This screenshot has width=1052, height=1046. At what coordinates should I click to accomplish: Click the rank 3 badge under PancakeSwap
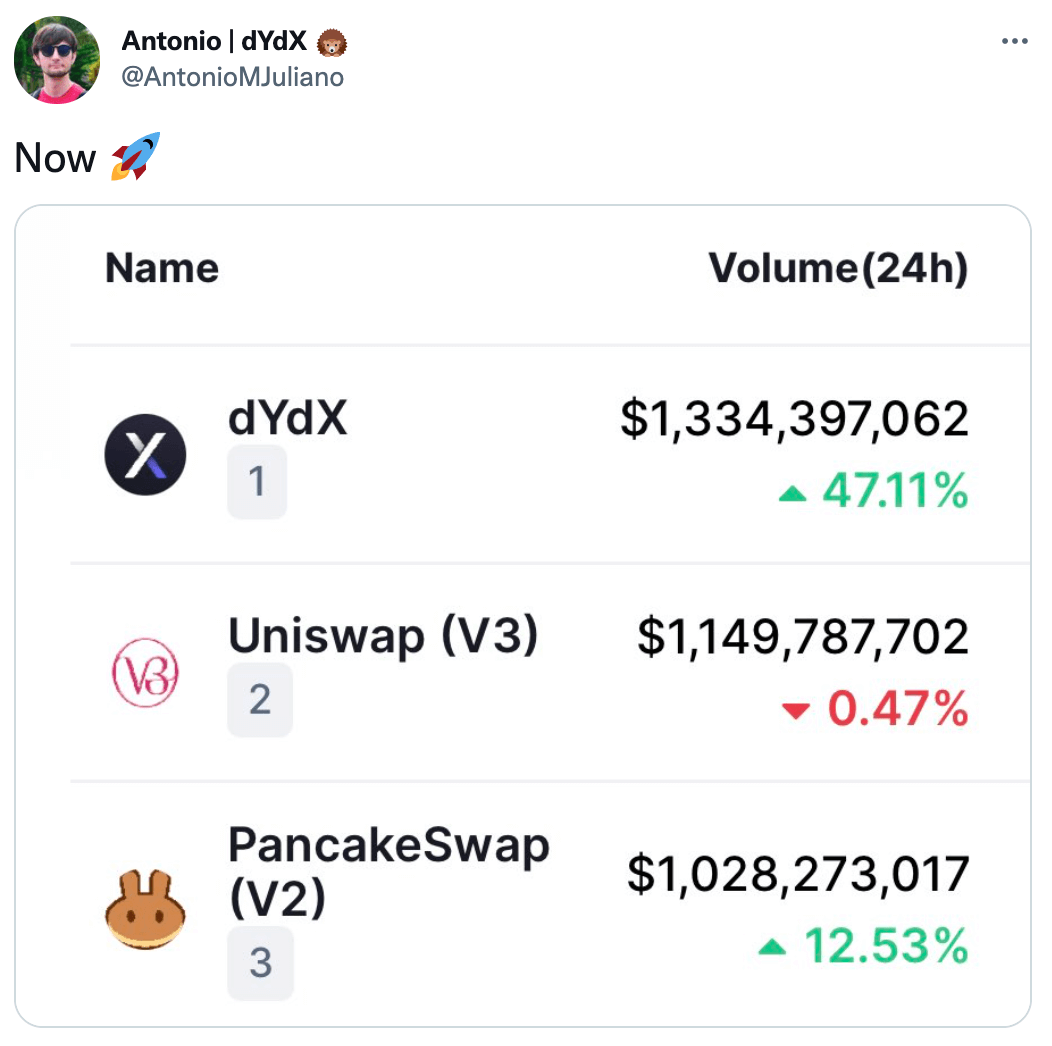click(261, 963)
